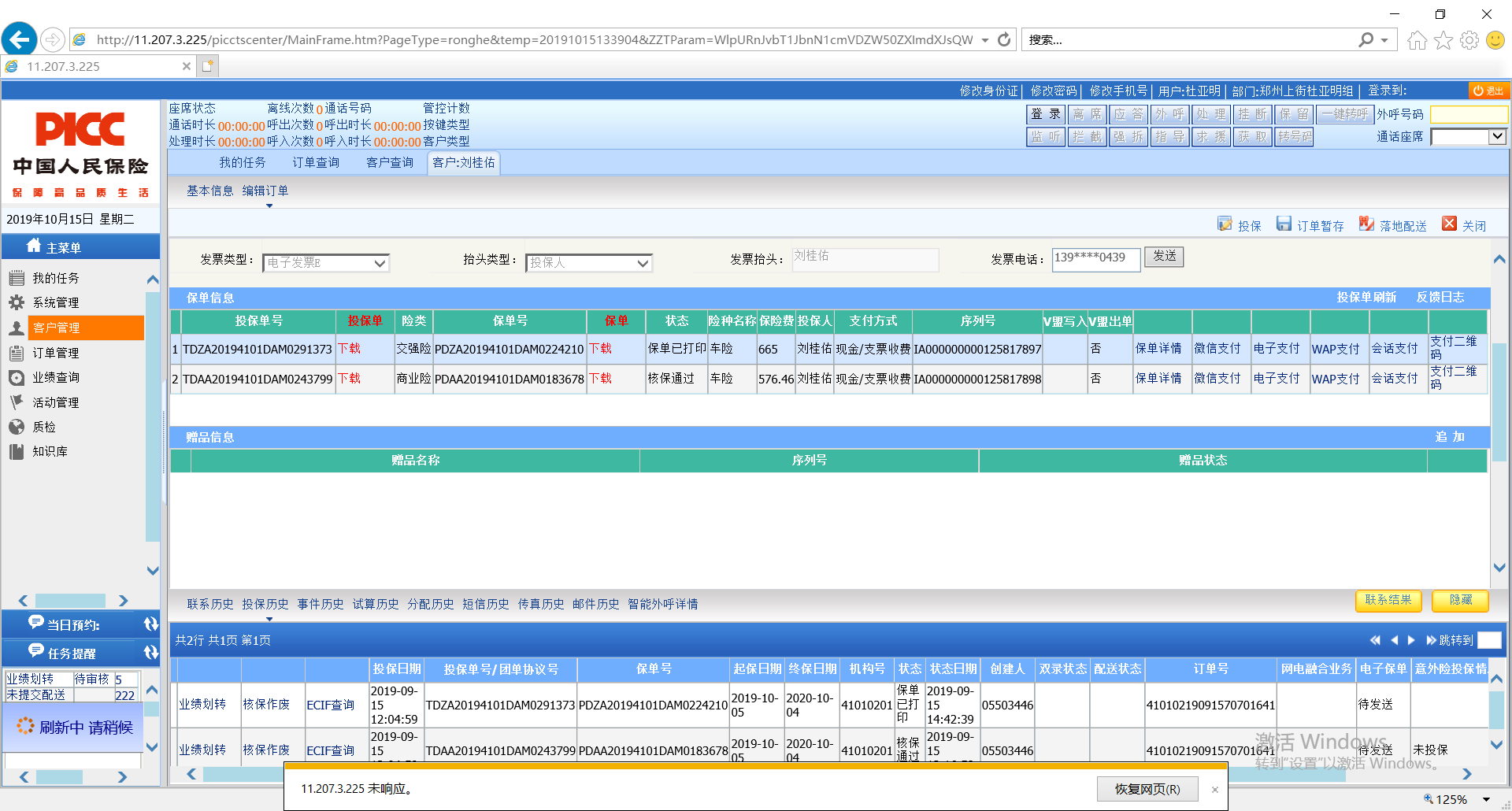
Task: Go to next page in history list
Action: pyautogui.click(x=1411, y=640)
